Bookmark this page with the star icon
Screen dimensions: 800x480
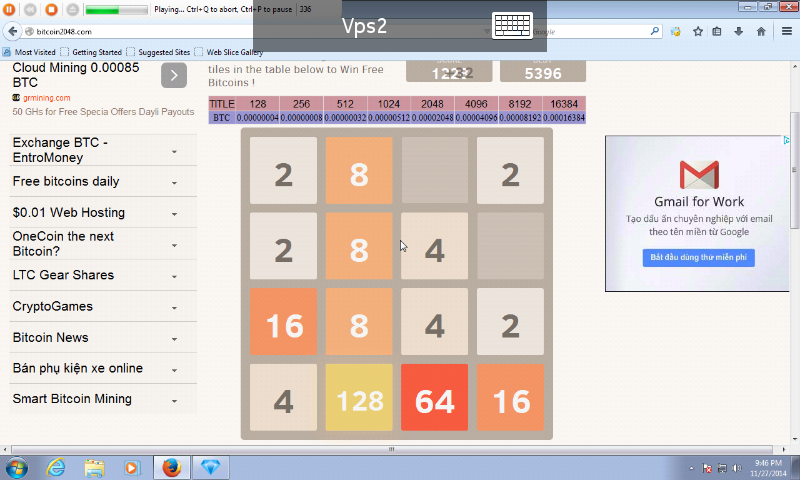(697, 32)
